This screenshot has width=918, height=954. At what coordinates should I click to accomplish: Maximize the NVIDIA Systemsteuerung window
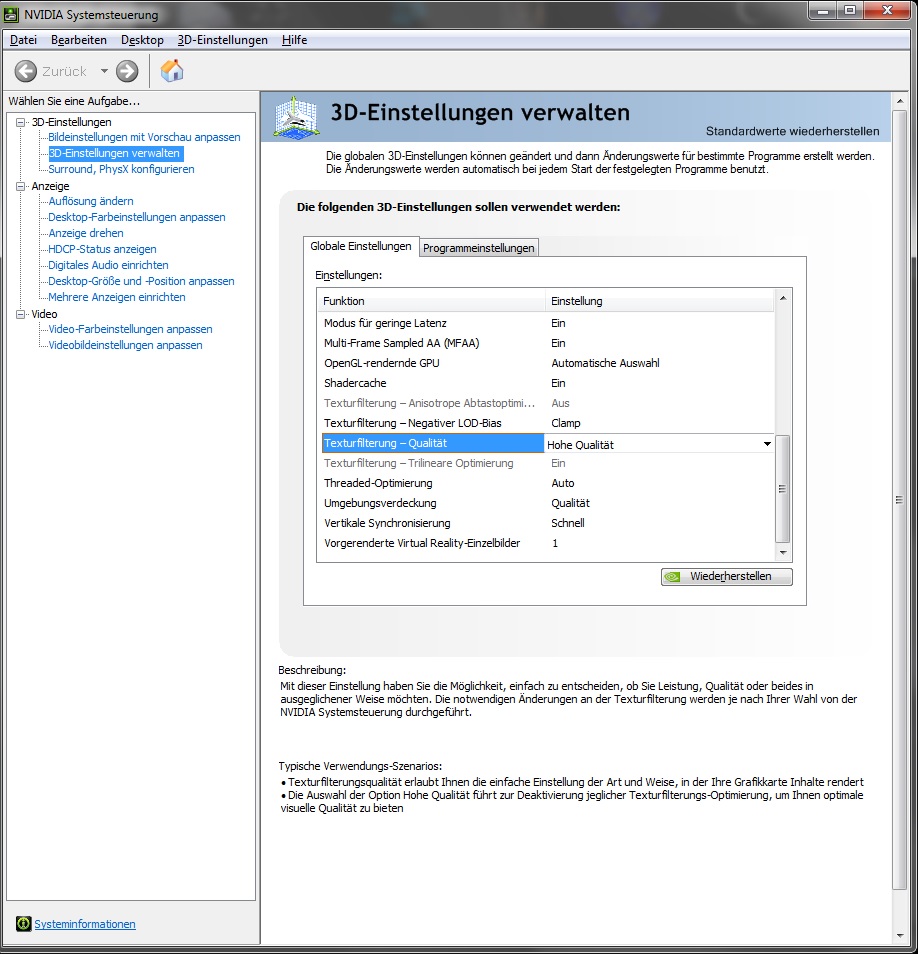click(850, 10)
